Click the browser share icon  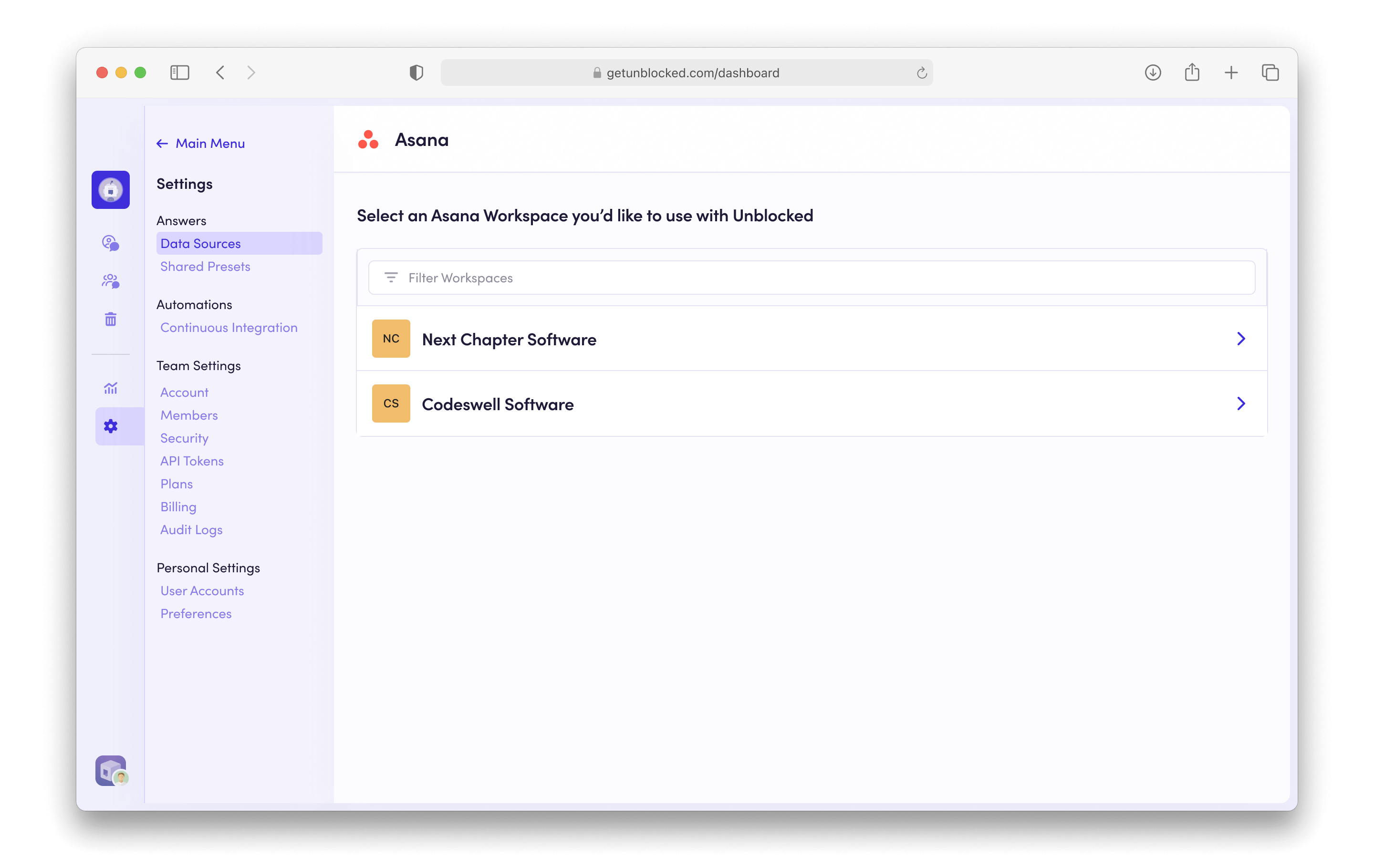tap(1191, 72)
